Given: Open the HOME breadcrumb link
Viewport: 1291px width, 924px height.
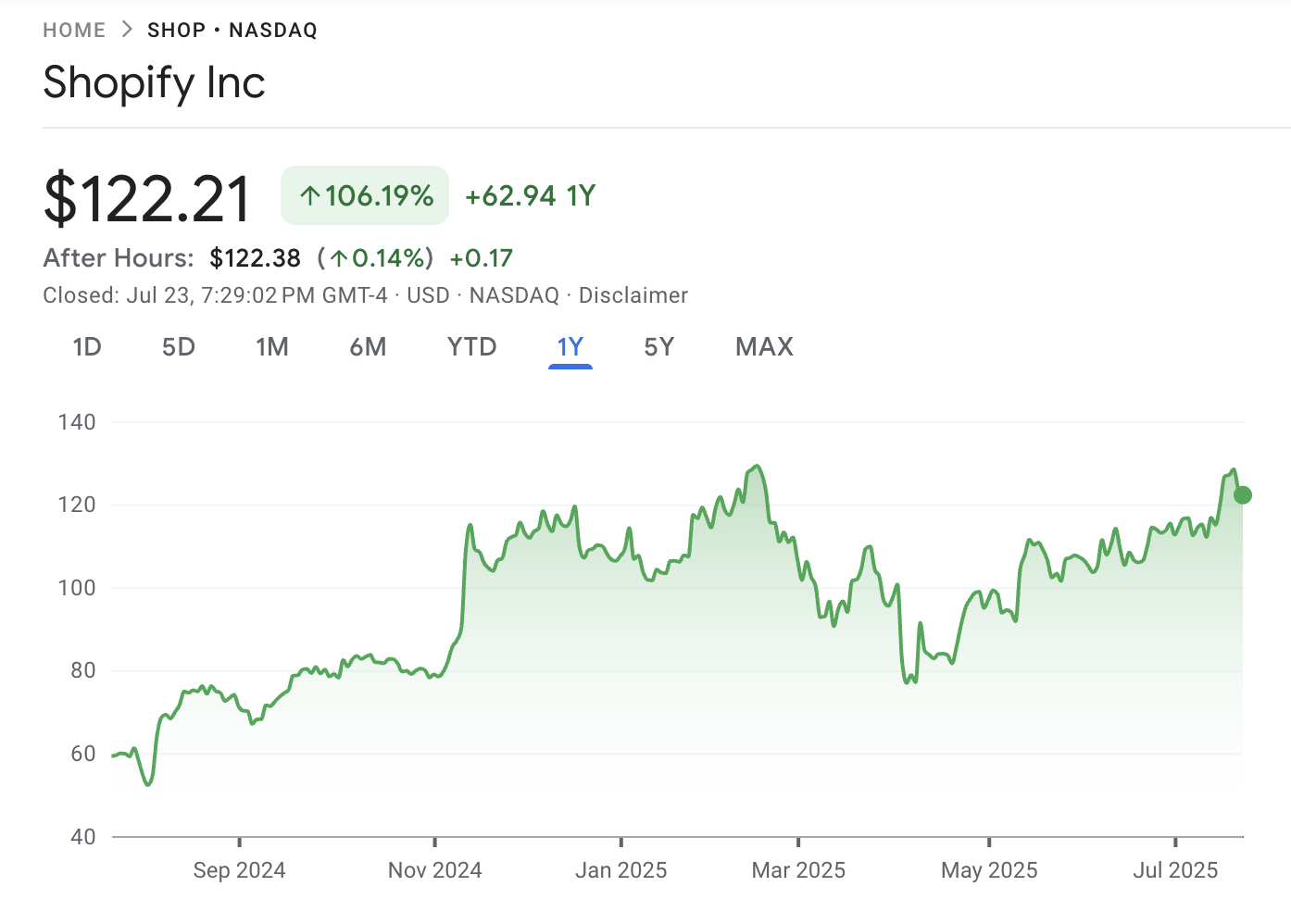Looking at the screenshot, I should (x=74, y=31).
